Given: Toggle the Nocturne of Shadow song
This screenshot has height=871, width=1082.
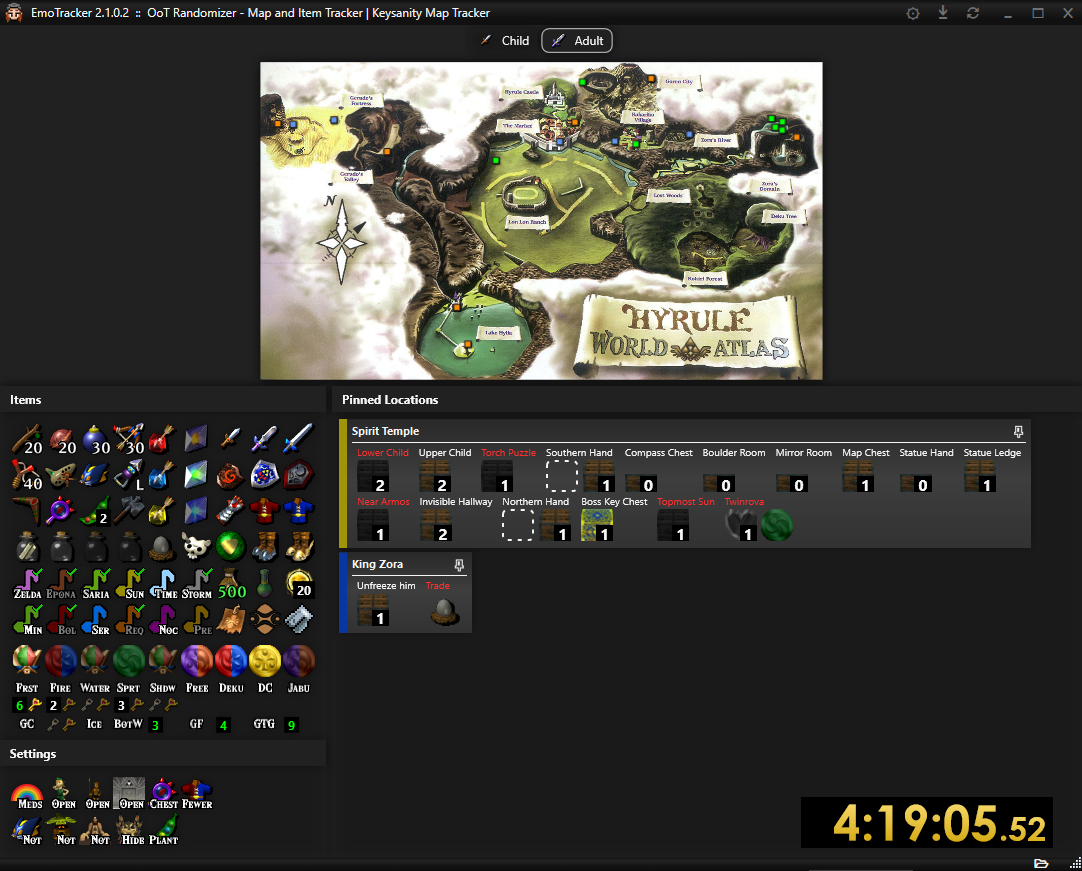Looking at the screenshot, I should [x=163, y=620].
